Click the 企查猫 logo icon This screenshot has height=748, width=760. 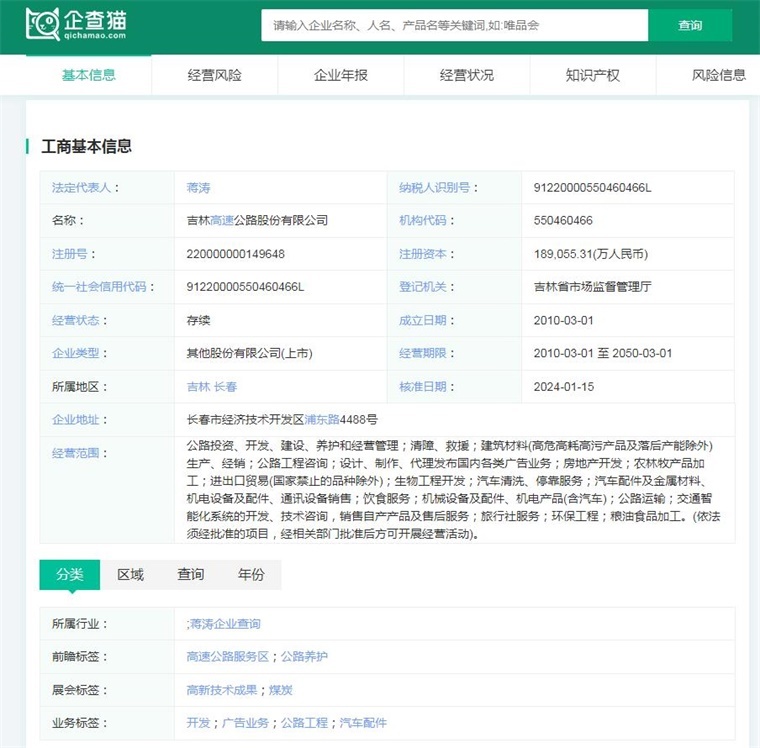point(76,24)
